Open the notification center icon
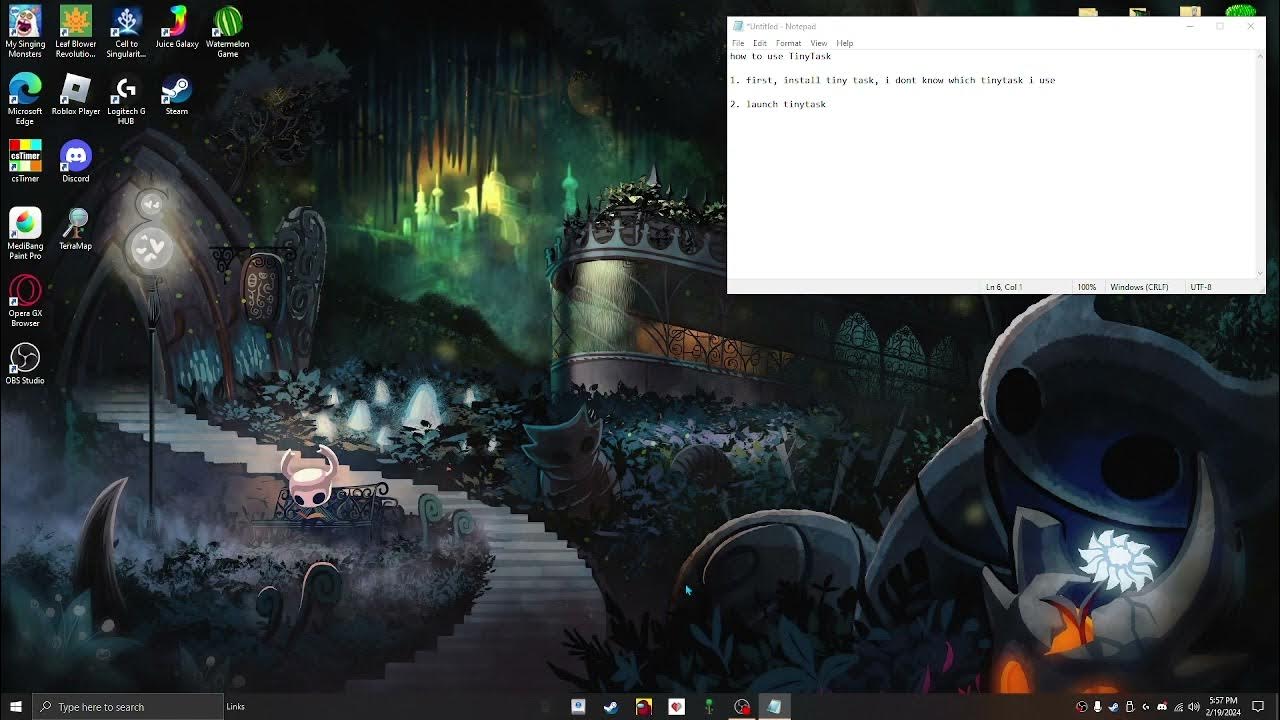Screen dimensions: 1280x720 (1258, 707)
